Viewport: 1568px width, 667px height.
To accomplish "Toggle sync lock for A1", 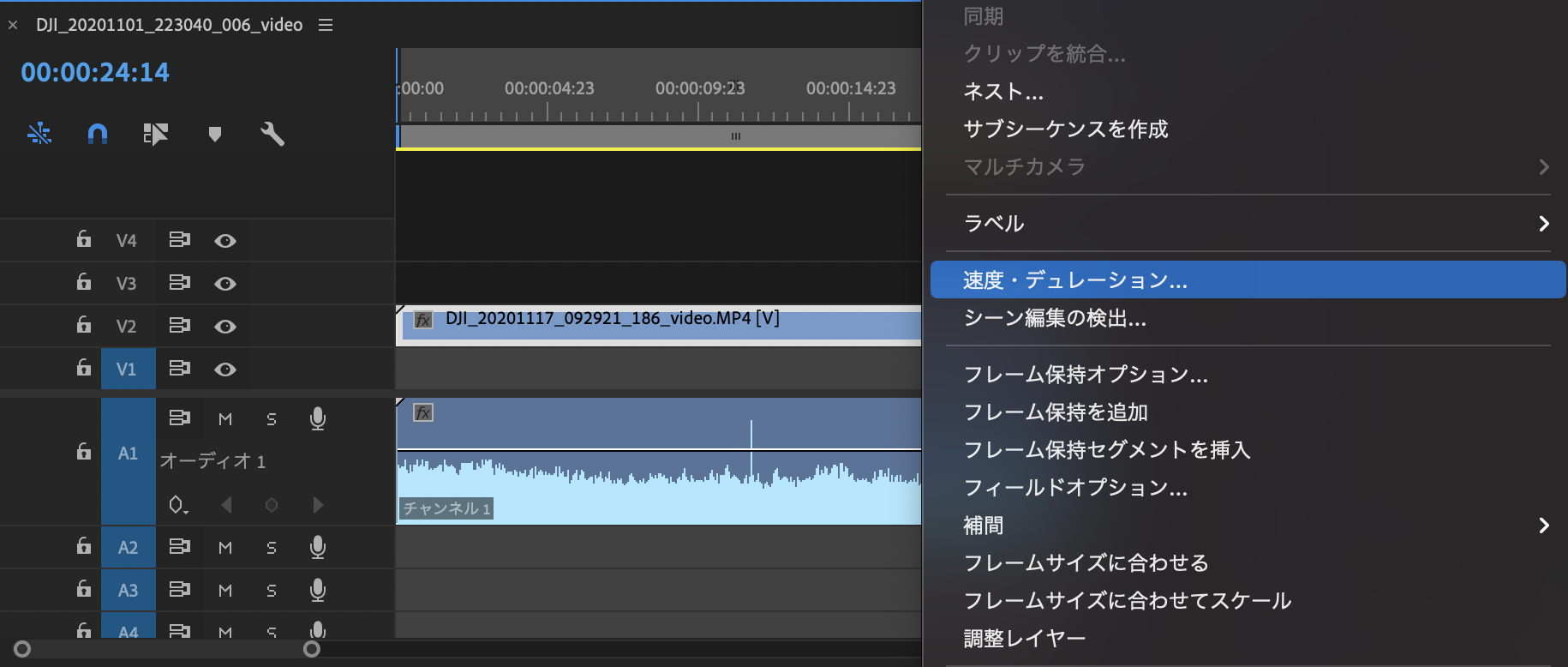I will pyautogui.click(x=179, y=418).
